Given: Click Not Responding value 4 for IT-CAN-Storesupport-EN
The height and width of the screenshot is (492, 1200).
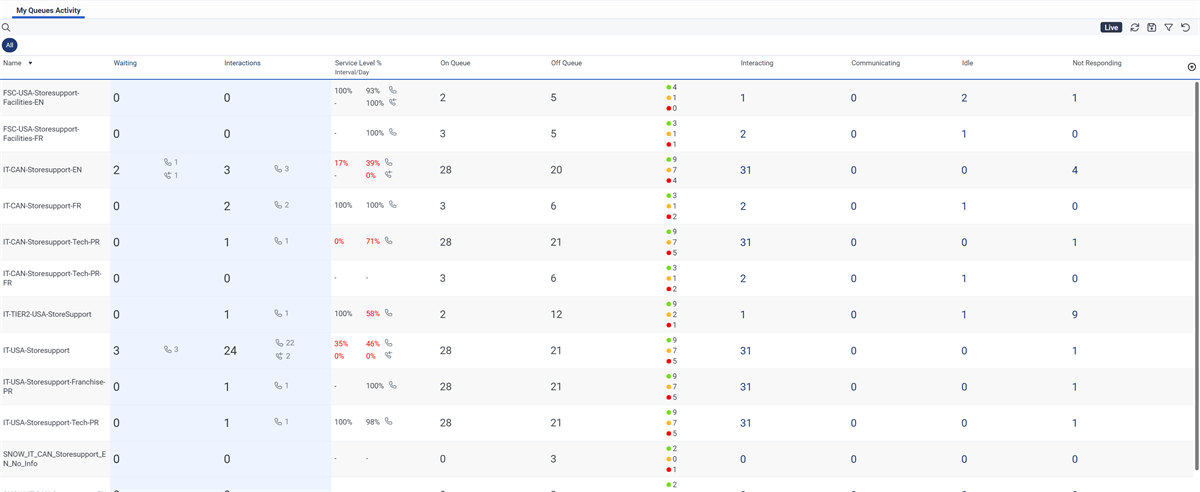Looking at the screenshot, I should point(1074,170).
